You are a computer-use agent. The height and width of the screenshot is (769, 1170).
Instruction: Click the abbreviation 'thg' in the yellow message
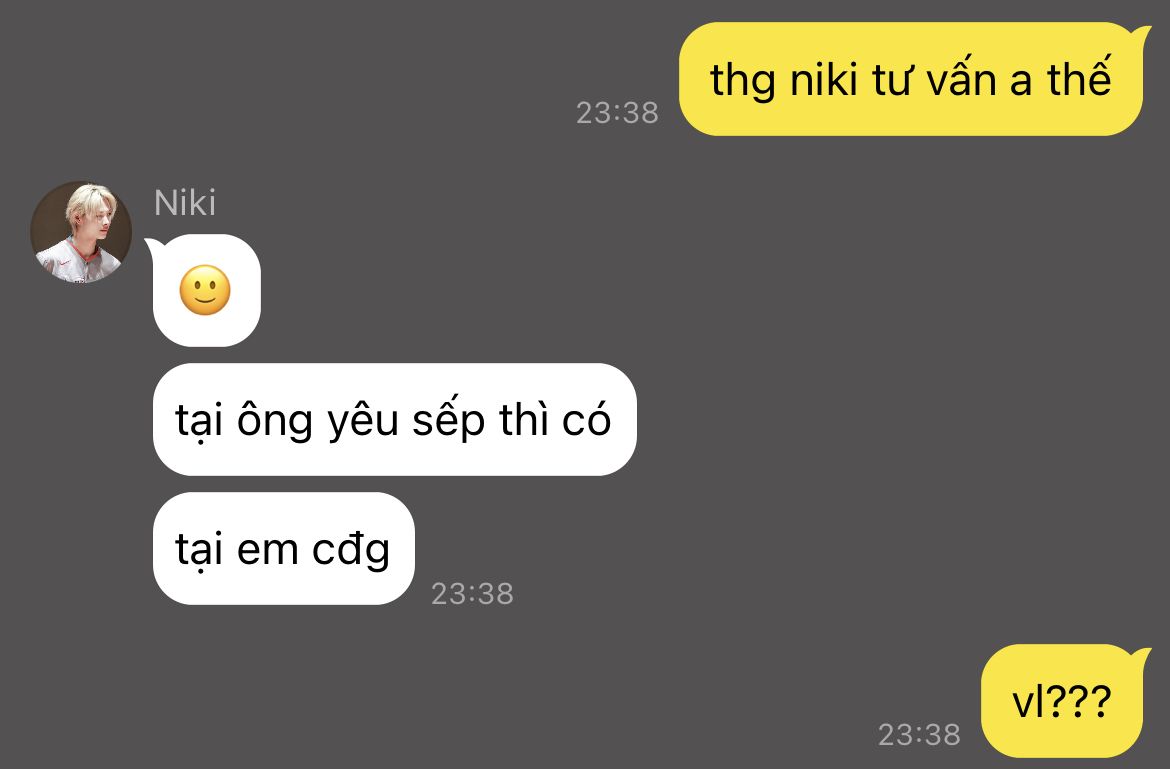[742, 81]
